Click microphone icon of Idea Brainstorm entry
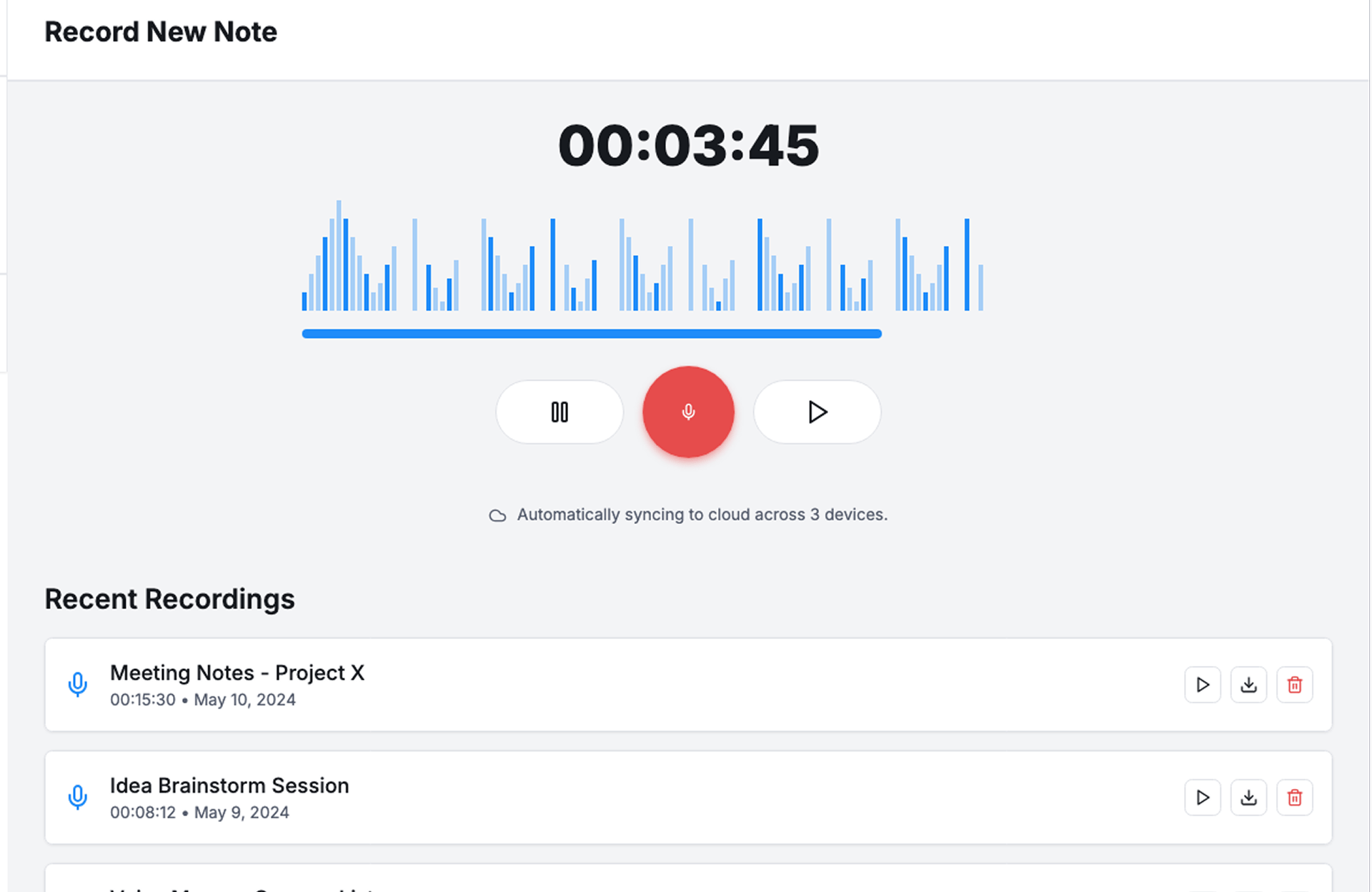 click(x=78, y=798)
